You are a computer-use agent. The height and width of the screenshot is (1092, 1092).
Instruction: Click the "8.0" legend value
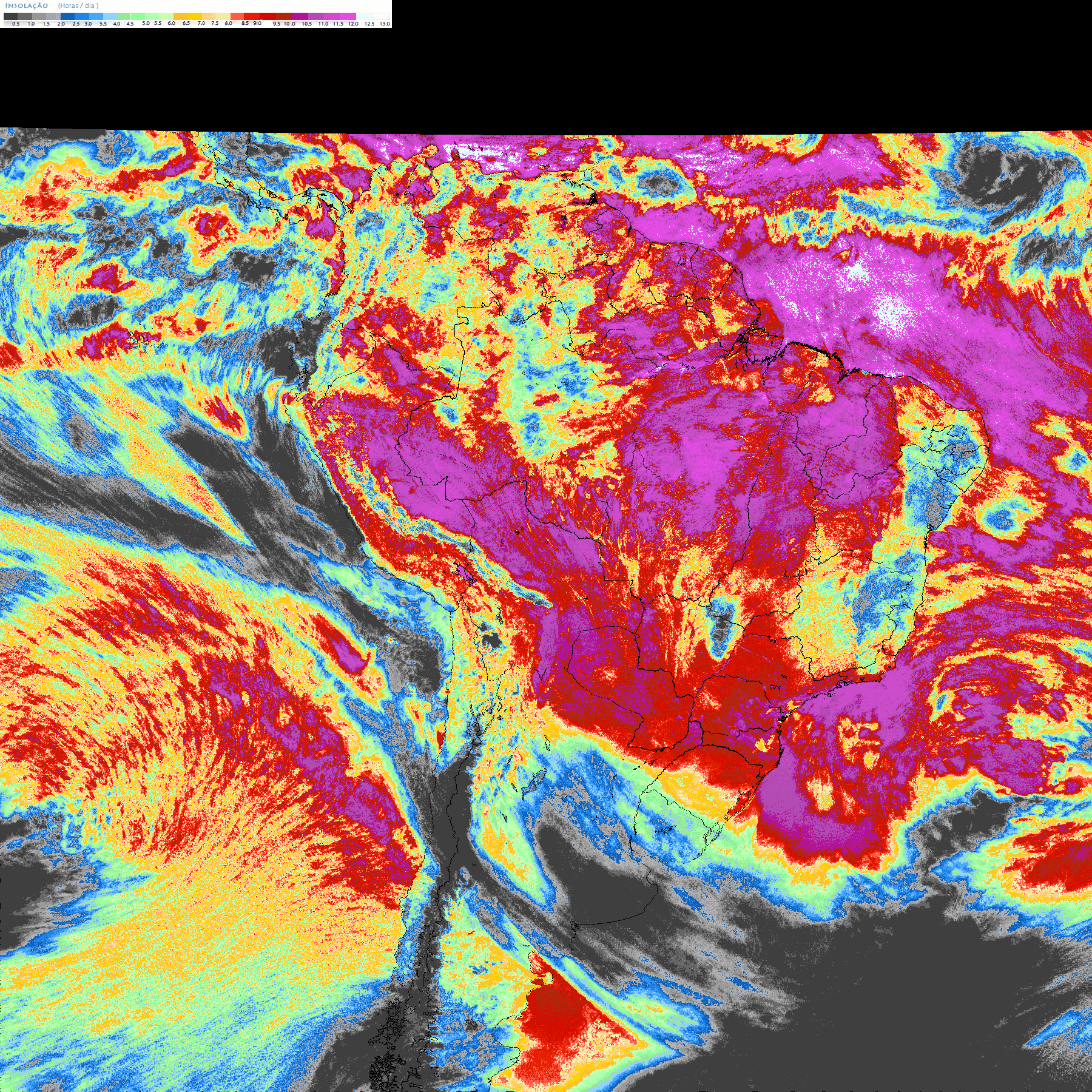coord(229,23)
